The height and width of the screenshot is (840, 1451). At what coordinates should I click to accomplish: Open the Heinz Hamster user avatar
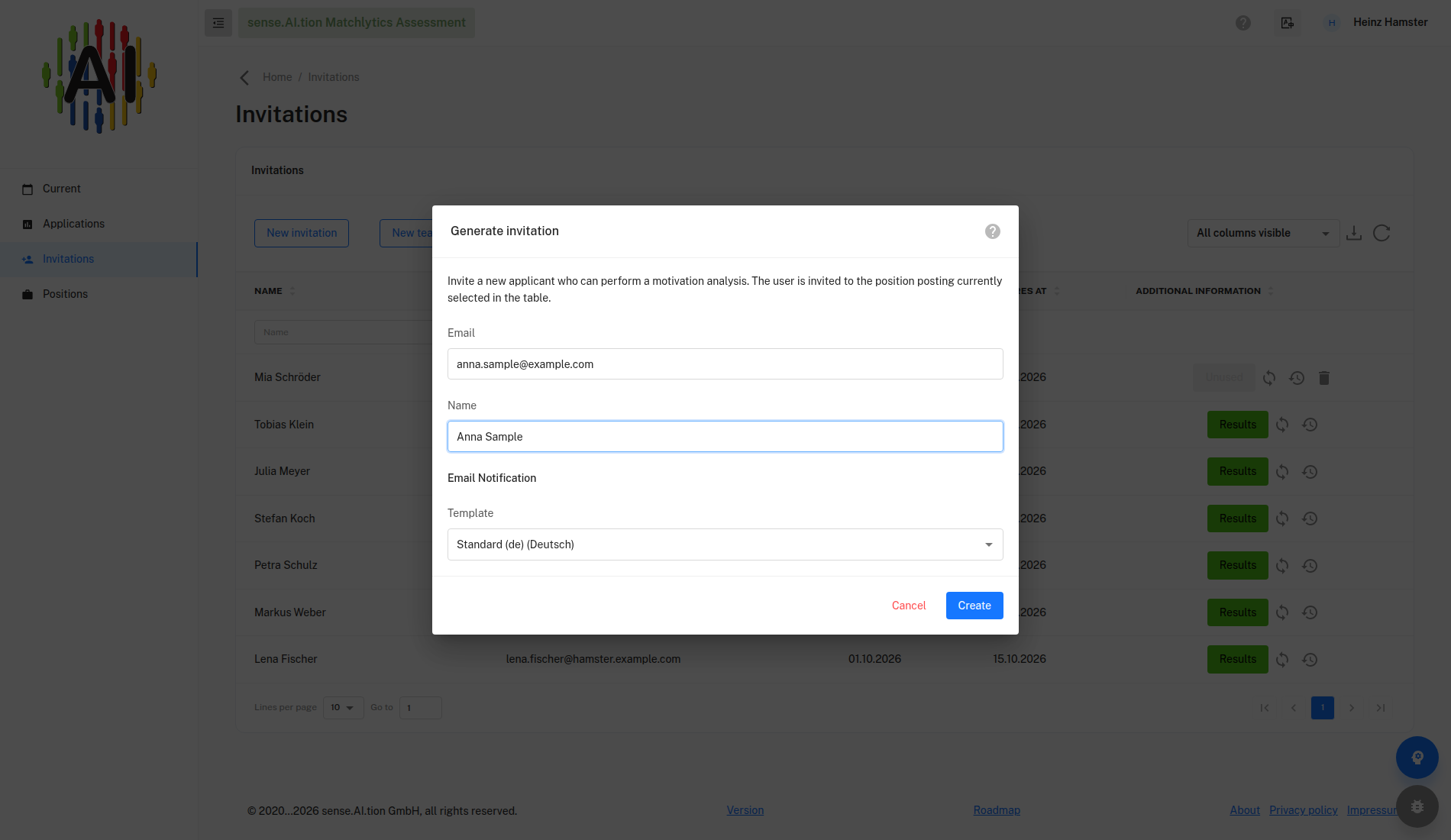(1332, 23)
